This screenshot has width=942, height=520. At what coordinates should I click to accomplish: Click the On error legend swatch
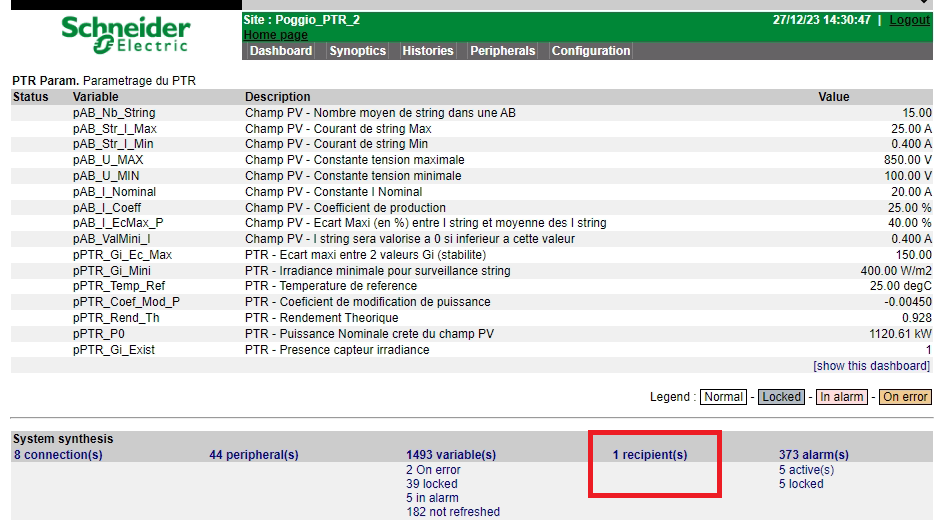905,397
